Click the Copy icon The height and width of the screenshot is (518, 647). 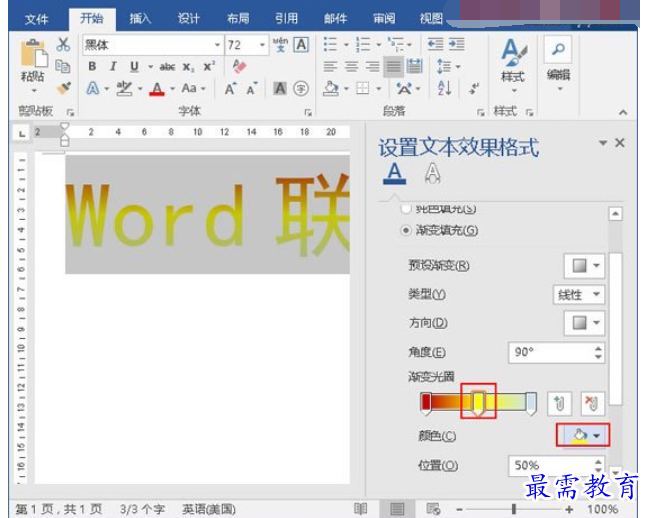[63, 66]
